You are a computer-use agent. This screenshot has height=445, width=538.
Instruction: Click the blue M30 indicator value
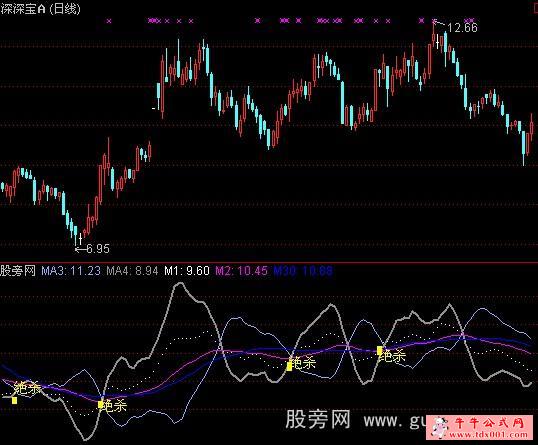tap(303, 271)
